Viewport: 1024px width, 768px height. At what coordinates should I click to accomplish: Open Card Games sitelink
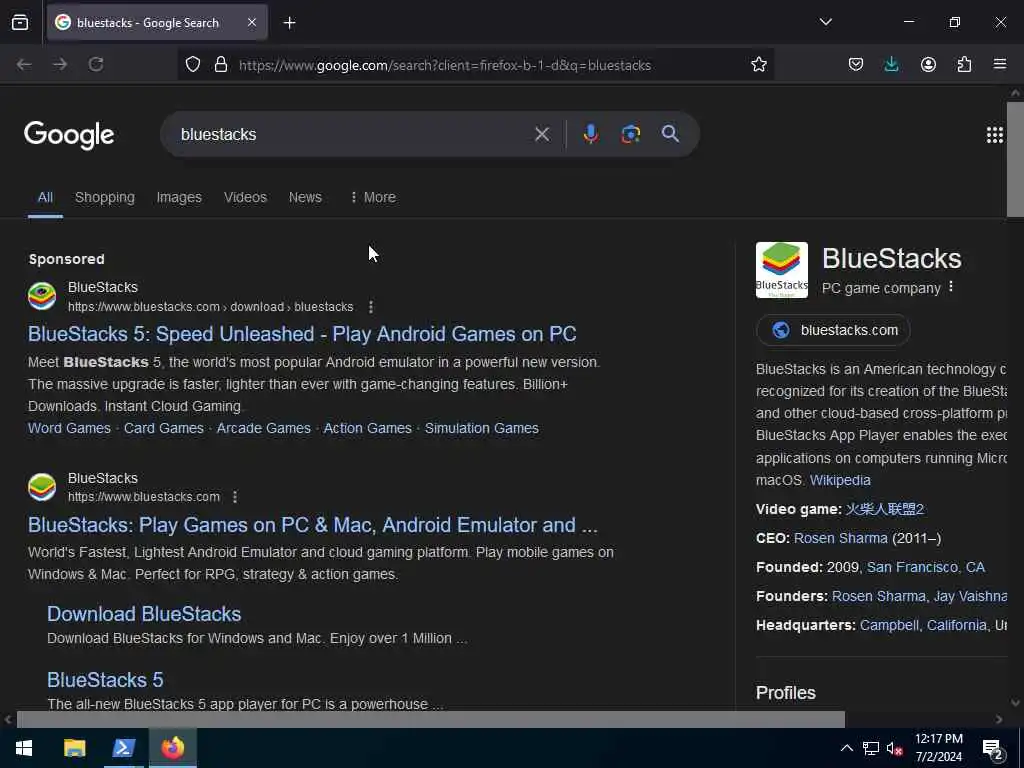164,428
